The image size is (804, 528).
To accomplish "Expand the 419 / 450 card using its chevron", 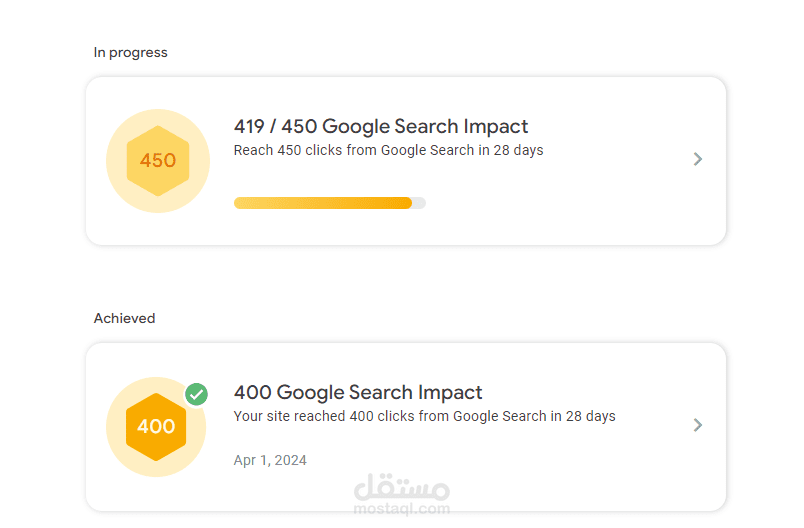I will pos(698,159).
